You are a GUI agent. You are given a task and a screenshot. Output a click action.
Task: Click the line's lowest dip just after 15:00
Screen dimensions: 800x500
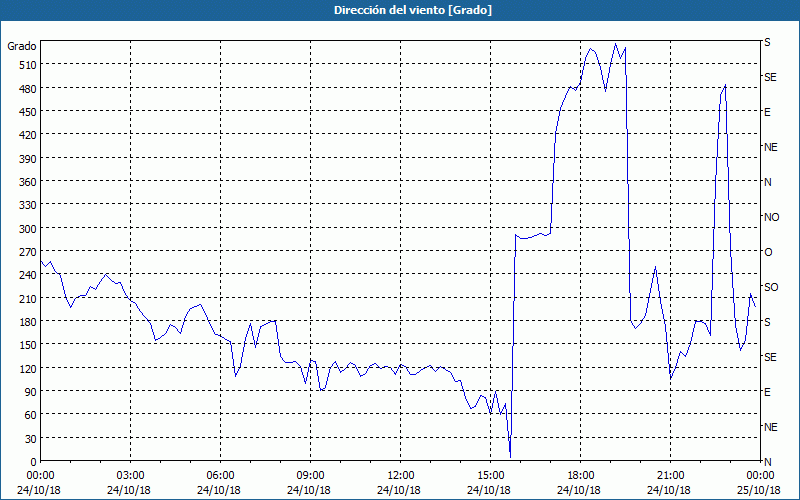point(510,456)
